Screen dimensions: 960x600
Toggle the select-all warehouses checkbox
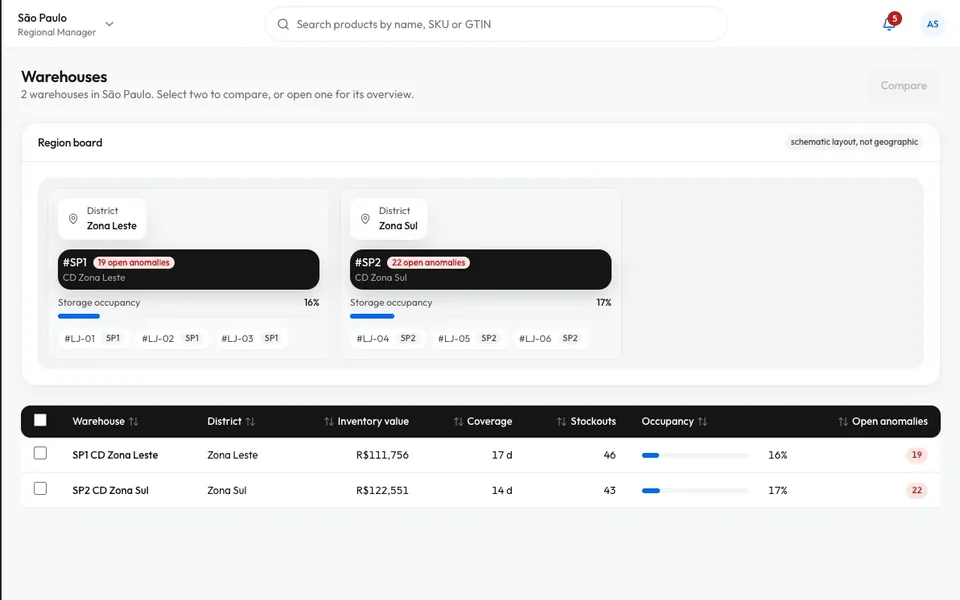(x=40, y=420)
